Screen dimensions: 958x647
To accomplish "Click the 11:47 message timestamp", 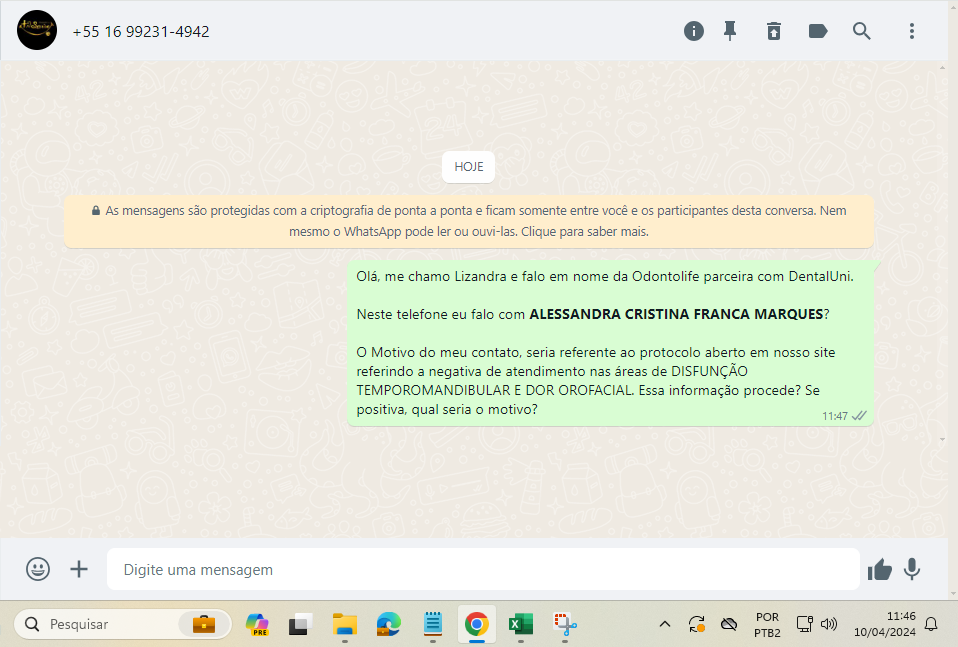I will 835,416.
